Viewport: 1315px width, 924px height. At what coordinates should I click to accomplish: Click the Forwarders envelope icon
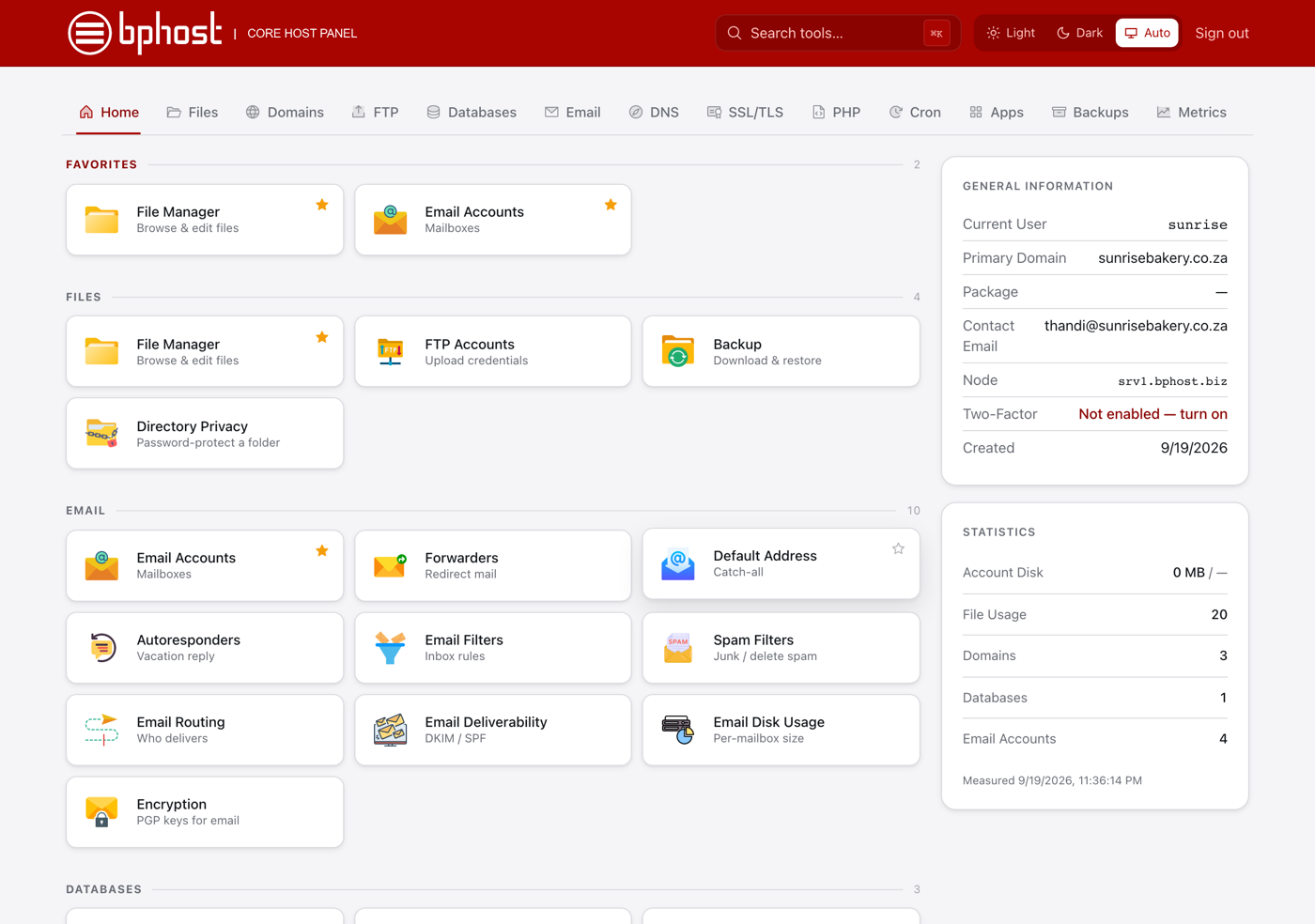pyautogui.click(x=390, y=565)
